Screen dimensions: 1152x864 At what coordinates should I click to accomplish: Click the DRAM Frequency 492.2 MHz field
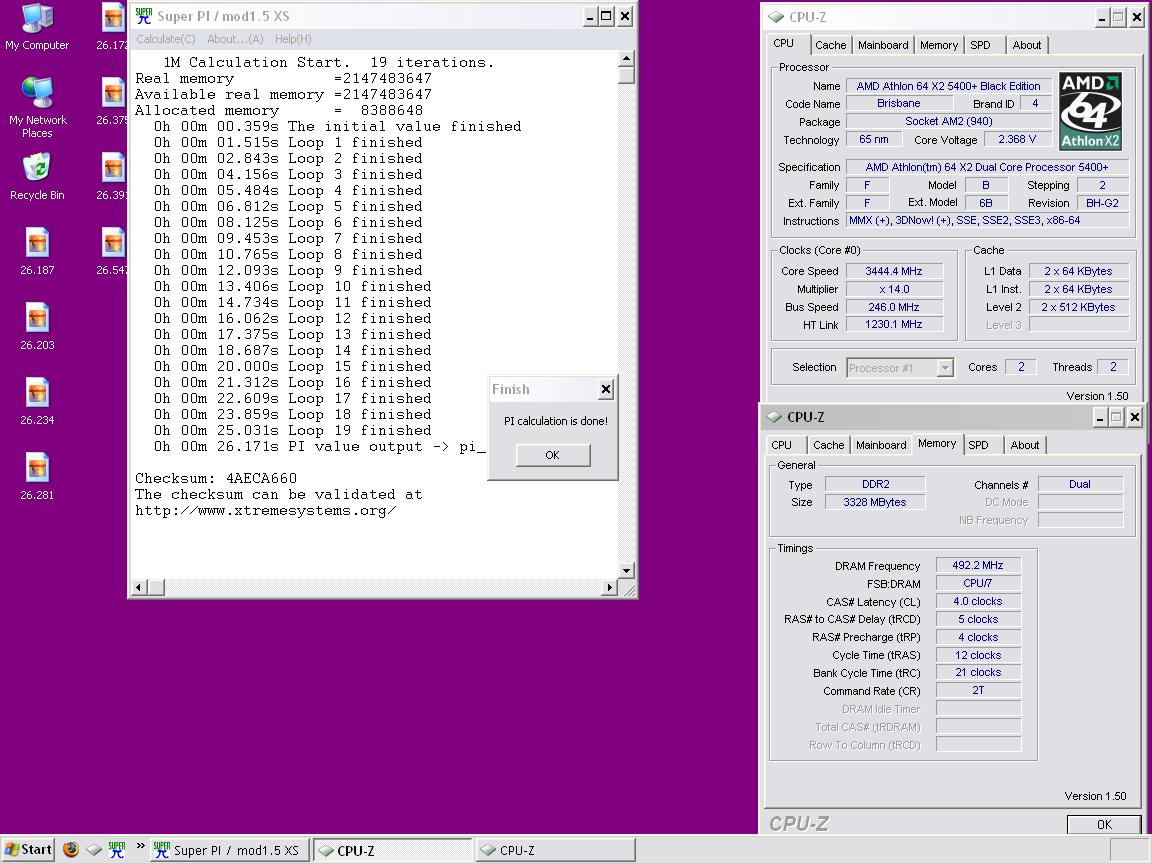pyautogui.click(x=978, y=565)
